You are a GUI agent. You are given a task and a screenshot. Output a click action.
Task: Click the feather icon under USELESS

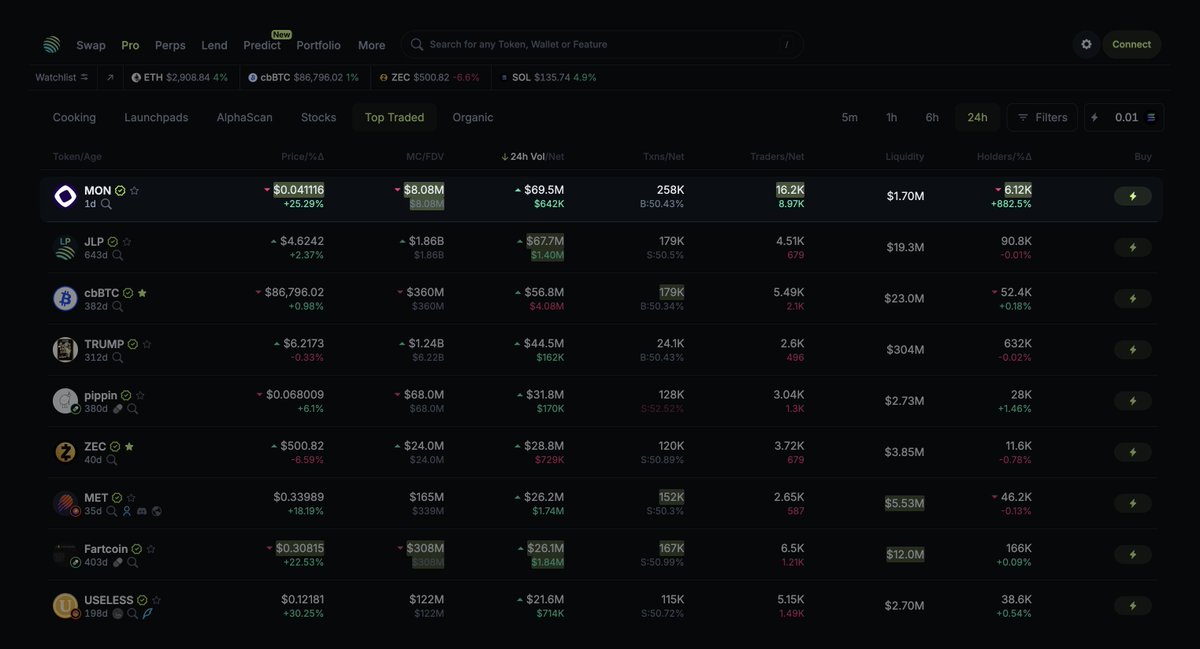click(147, 613)
